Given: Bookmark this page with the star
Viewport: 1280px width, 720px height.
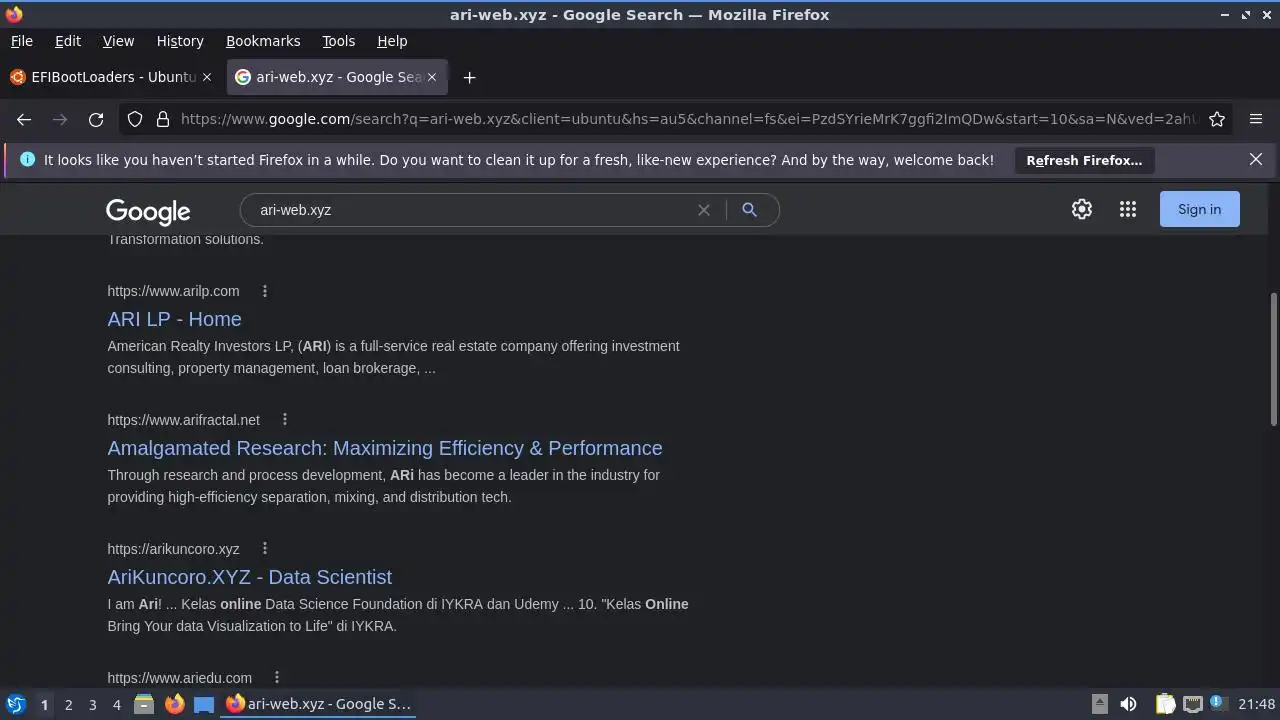Looking at the screenshot, I should click(x=1217, y=119).
